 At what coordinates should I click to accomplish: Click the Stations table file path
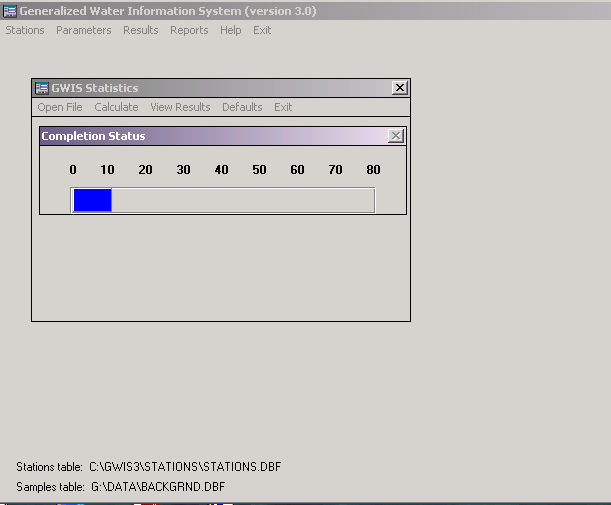[185, 467]
